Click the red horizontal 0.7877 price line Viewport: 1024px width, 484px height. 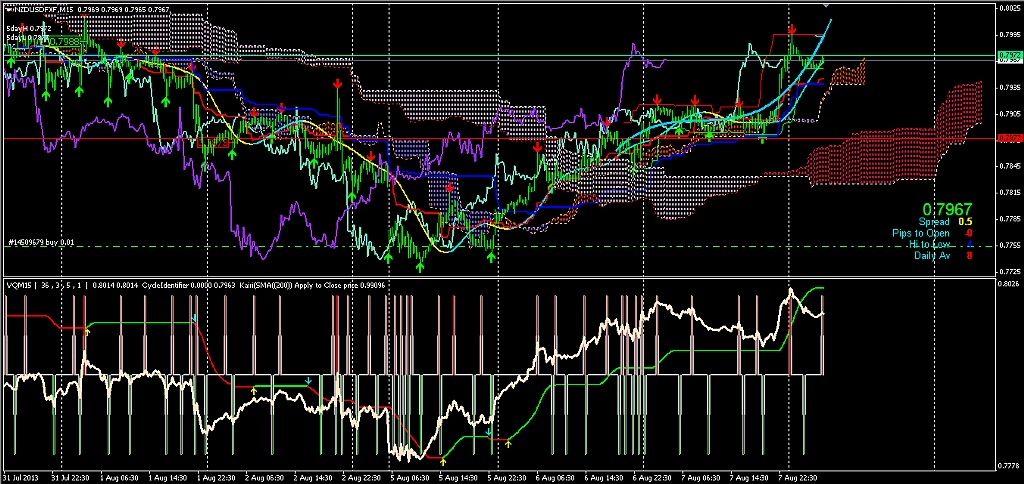point(498,138)
